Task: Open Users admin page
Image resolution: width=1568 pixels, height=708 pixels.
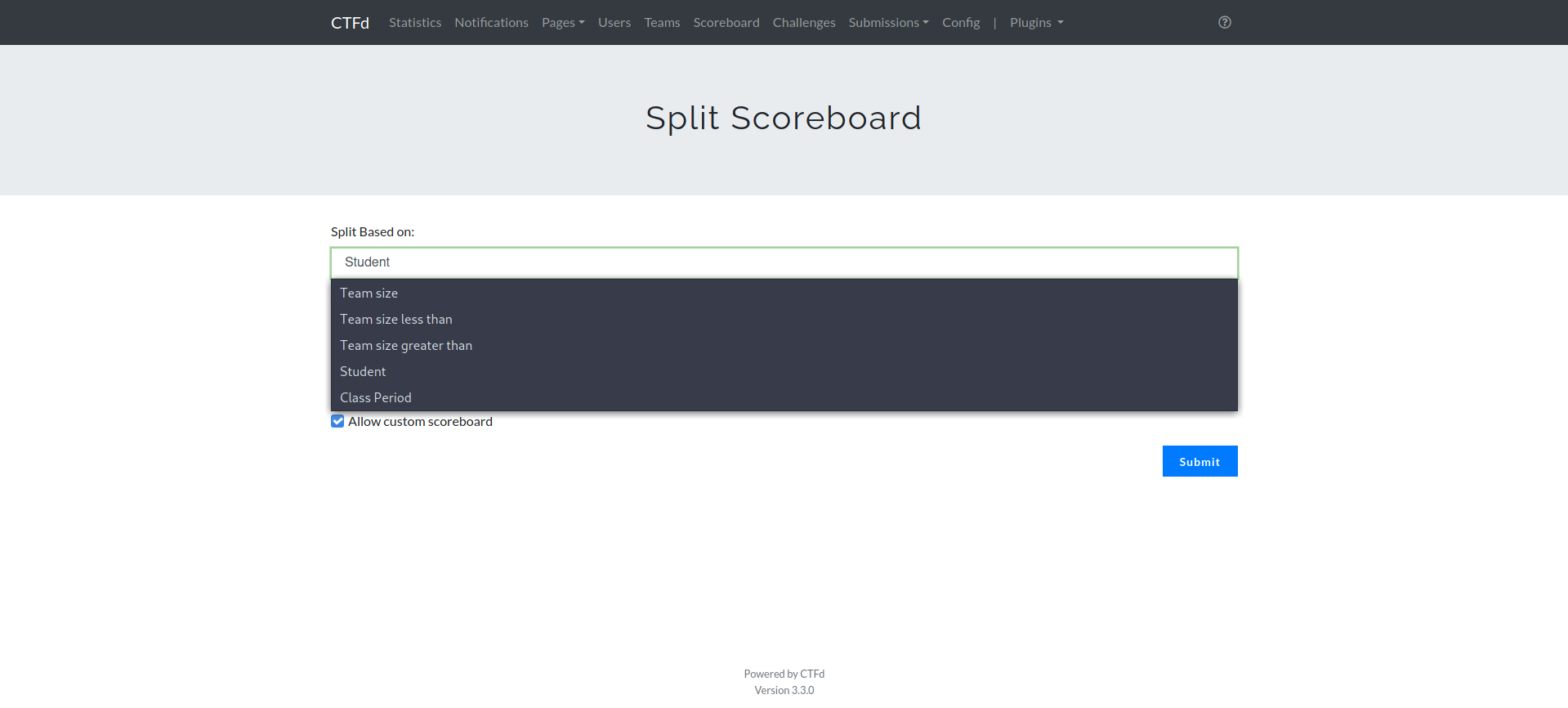Action: click(614, 22)
